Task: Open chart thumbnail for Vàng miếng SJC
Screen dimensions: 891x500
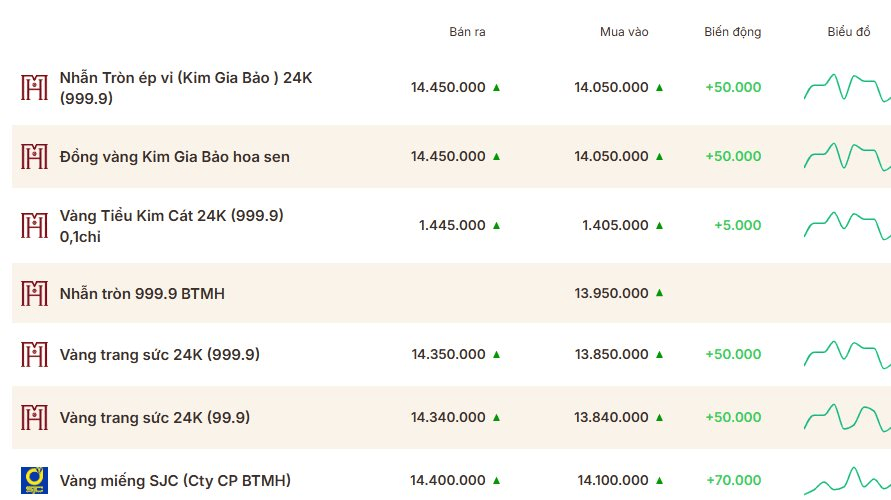Action: click(x=847, y=481)
